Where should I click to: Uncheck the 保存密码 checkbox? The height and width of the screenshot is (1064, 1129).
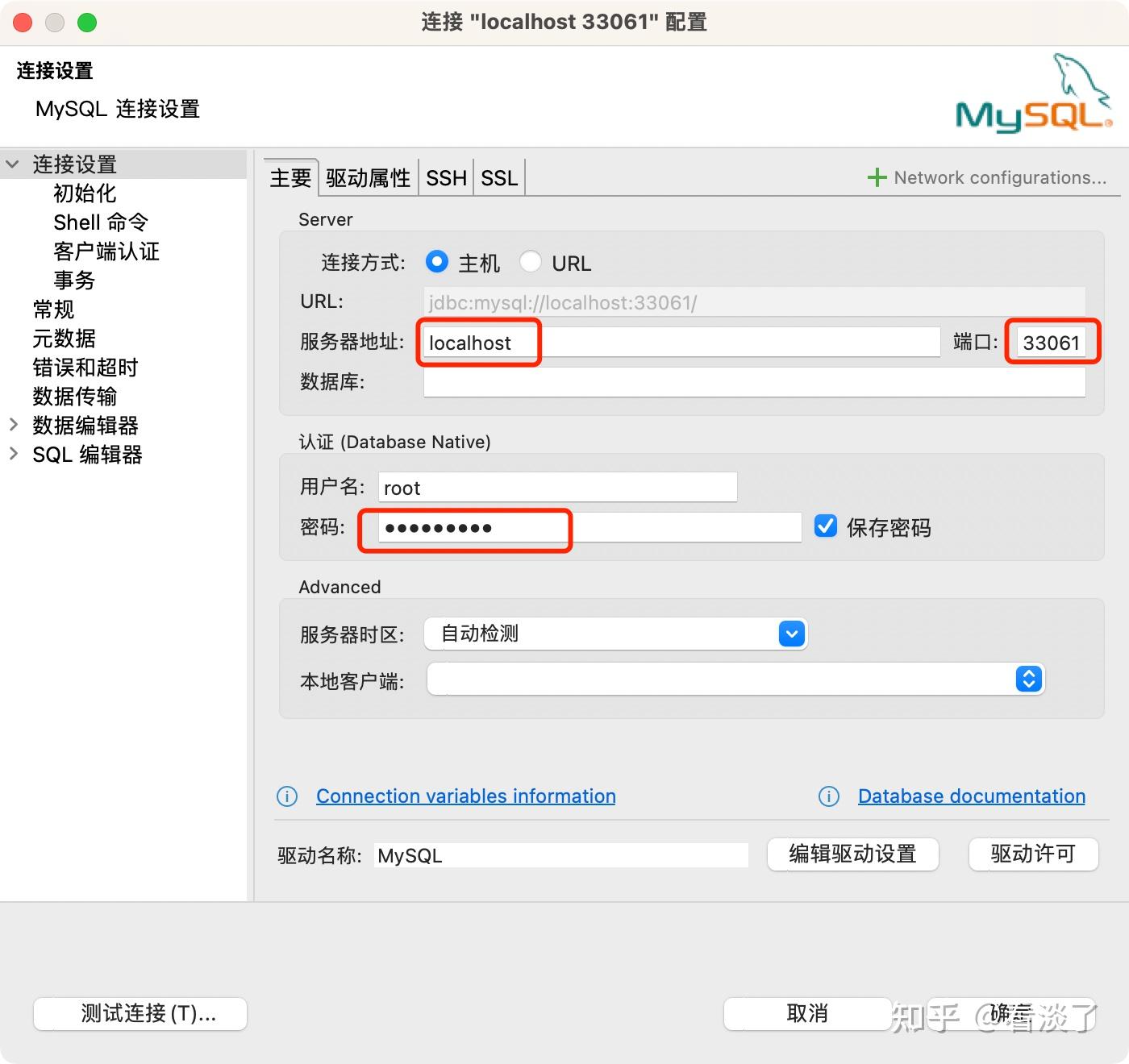825,526
